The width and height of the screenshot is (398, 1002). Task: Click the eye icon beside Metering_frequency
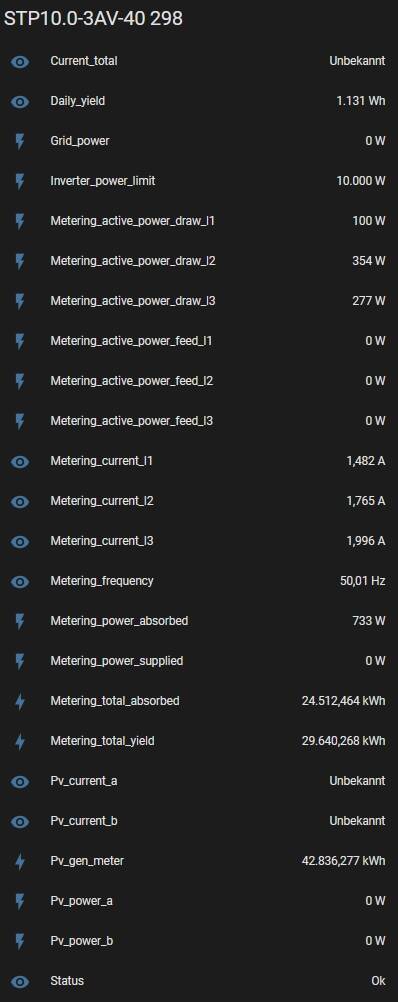pos(20,582)
